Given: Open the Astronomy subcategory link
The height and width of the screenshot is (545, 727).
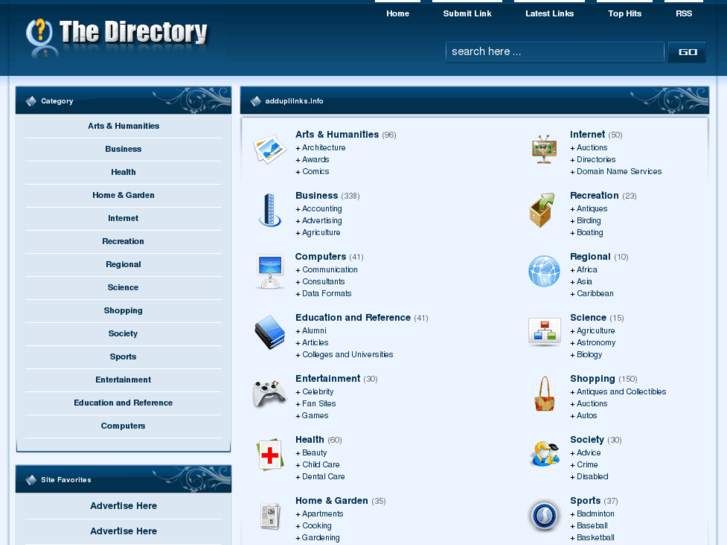Looking at the screenshot, I should [x=596, y=343].
